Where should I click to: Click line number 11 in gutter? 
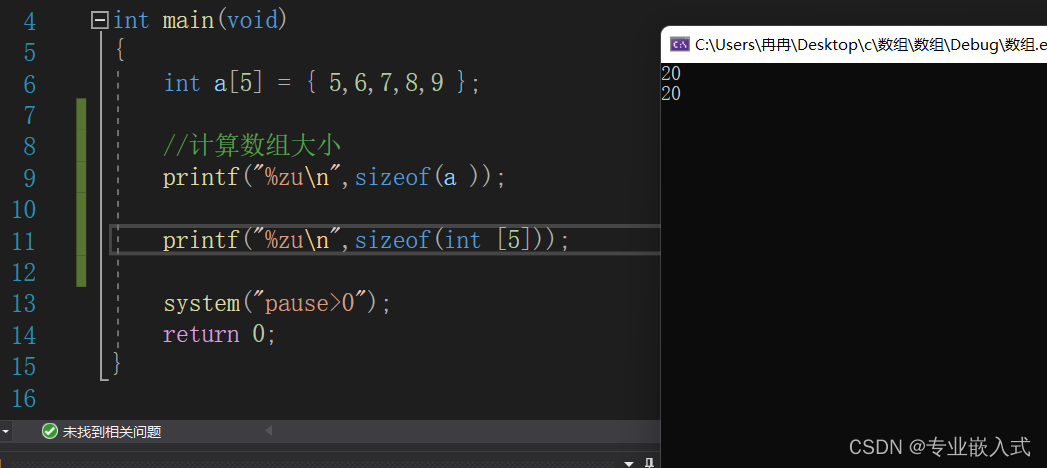[23, 241]
